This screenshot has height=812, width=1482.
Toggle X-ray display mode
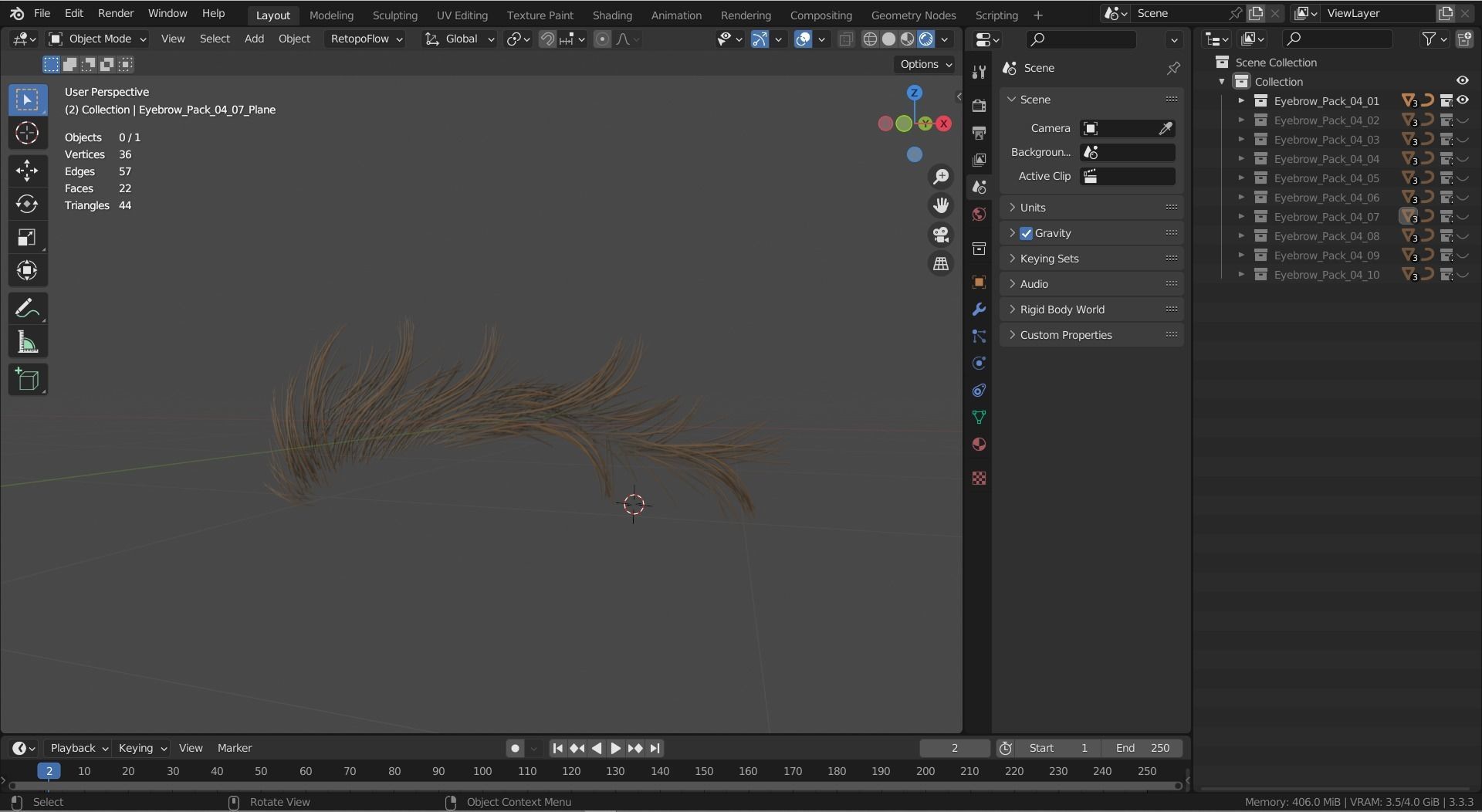tap(846, 39)
